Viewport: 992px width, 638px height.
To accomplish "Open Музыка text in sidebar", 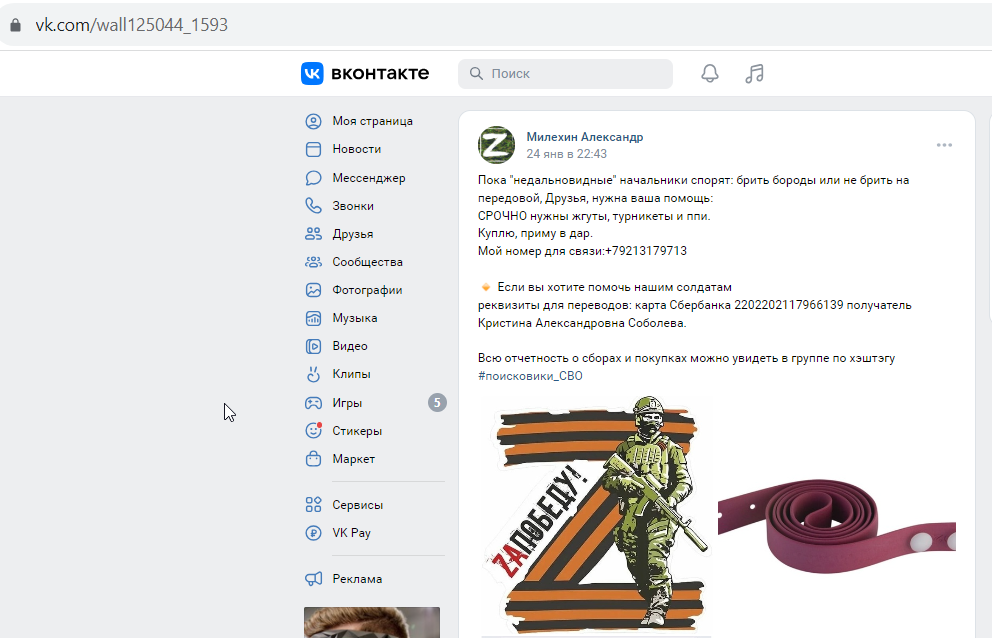I will pos(355,318).
